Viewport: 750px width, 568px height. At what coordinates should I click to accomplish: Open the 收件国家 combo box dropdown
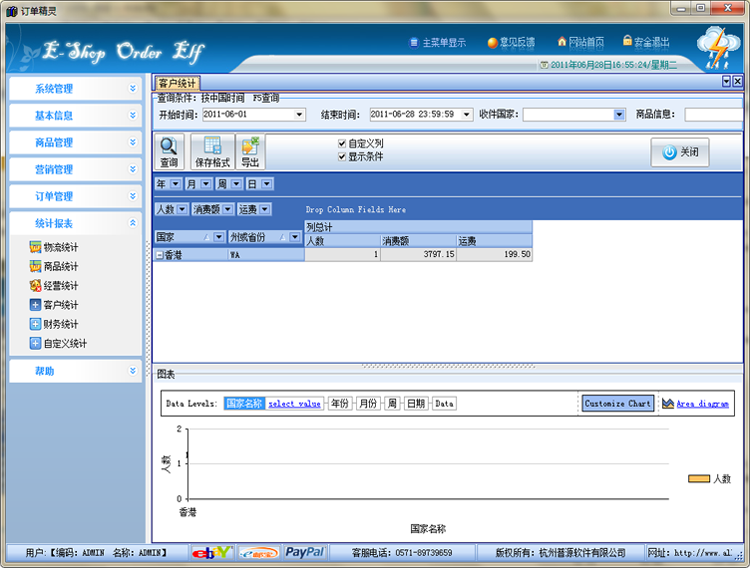pyautogui.click(x=619, y=115)
